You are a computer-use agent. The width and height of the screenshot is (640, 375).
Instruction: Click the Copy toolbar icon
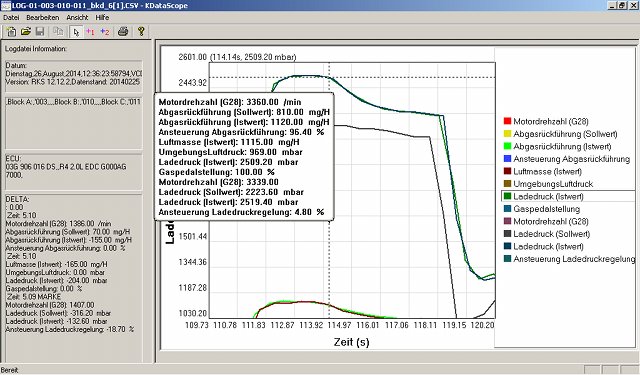(x=58, y=31)
